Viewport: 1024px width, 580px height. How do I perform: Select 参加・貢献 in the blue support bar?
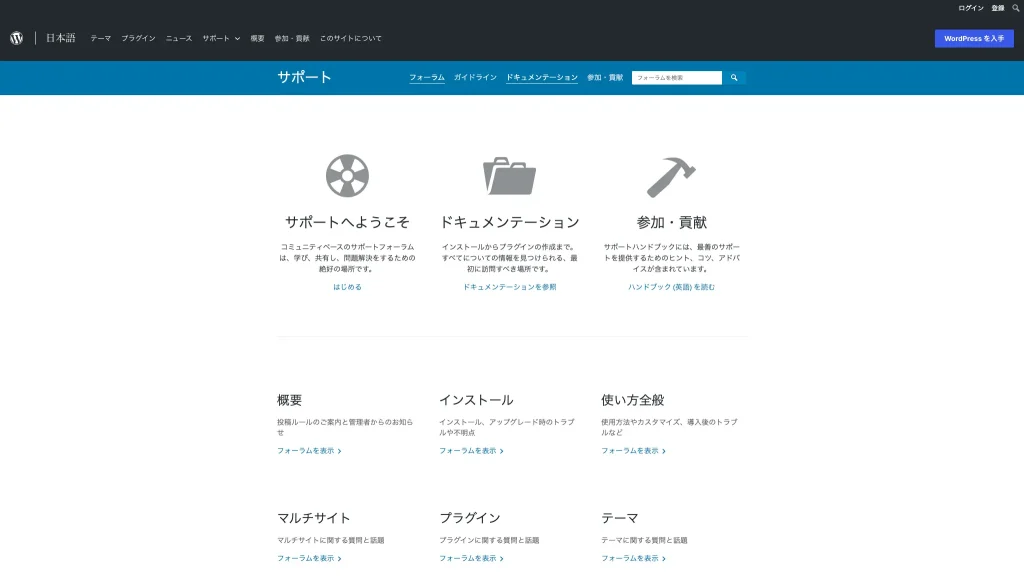coord(605,77)
